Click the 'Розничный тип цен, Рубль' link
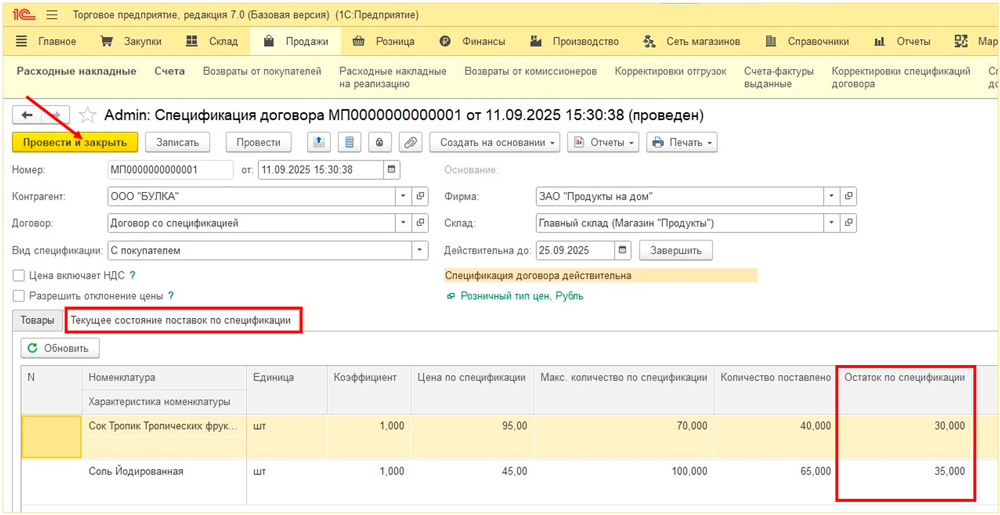The width and height of the screenshot is (1000, 515). click(x=521, y=296)
